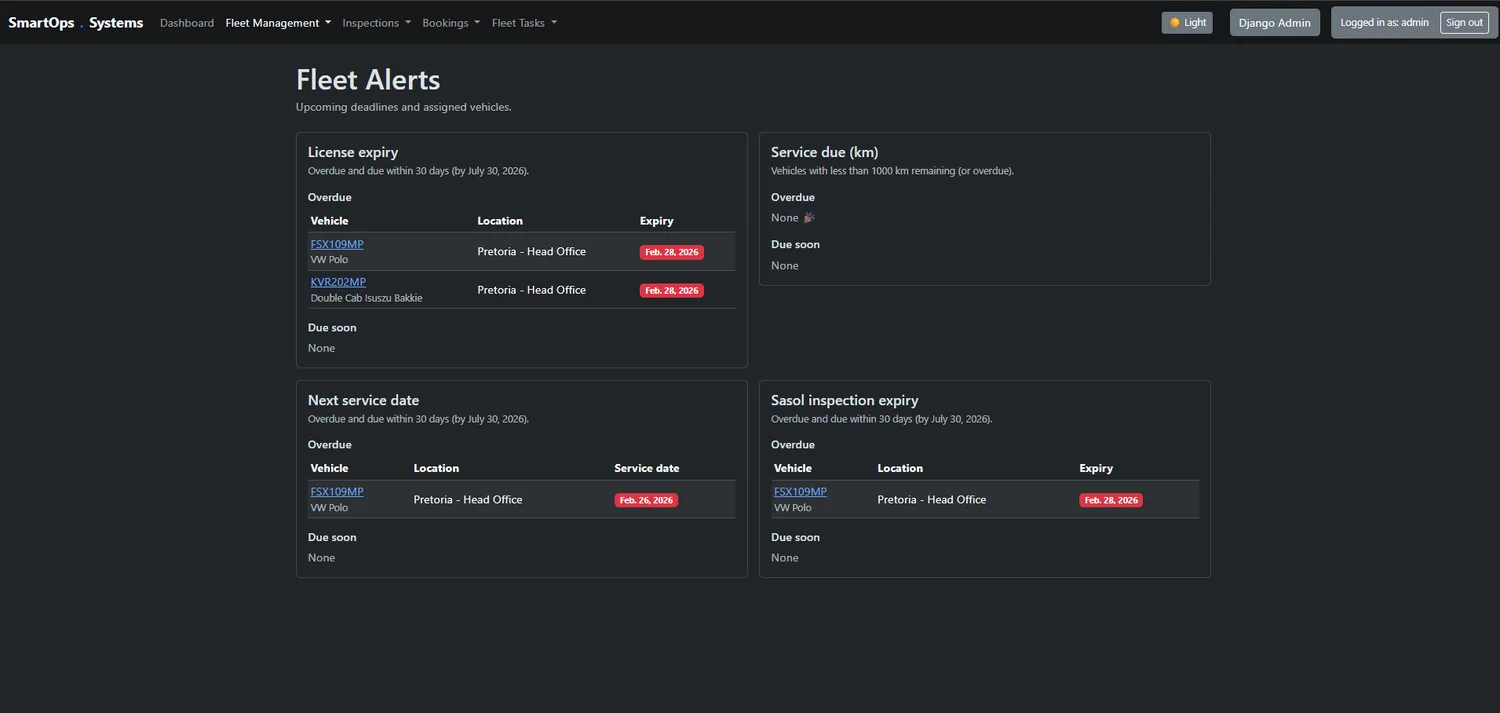Open vehicle KVR202MP link
The width and height of the screenshot is (1500, 713).
(x=338, y=282)
